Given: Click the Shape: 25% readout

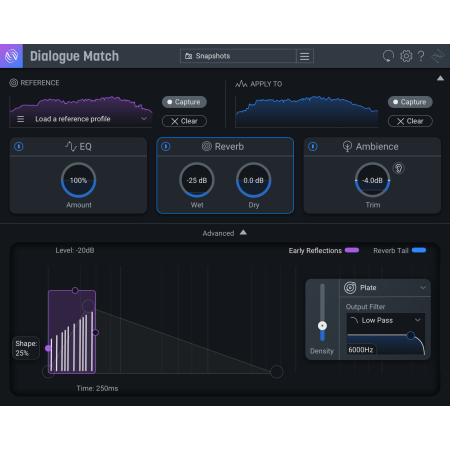Looking at the screenshot, I should pyautogui.click(x=26, y=348).
